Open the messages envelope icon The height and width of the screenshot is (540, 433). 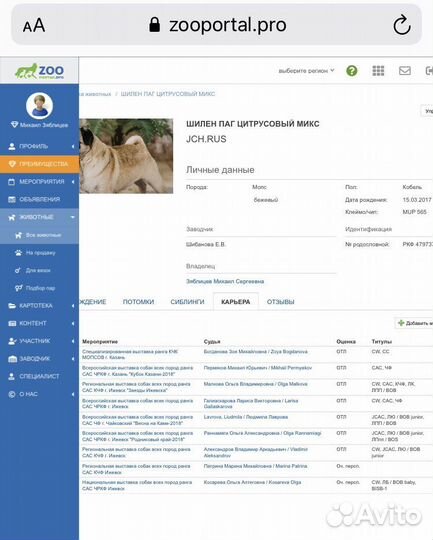click(x=405, y=71)
